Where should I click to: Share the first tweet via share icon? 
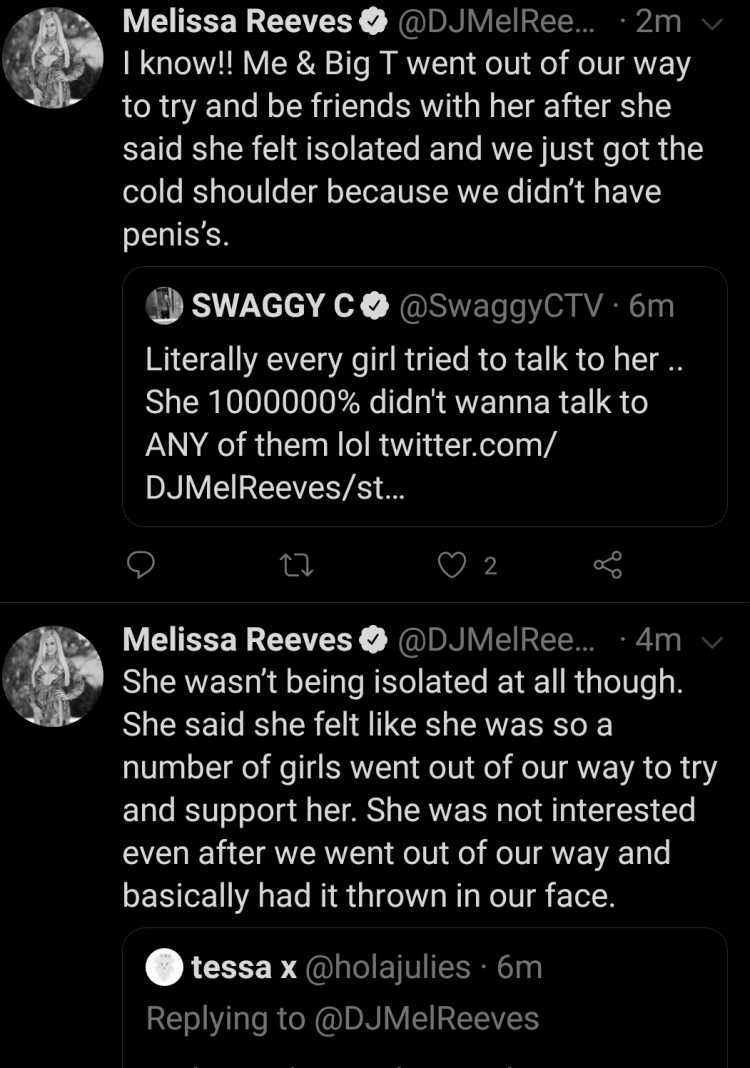(608, 565)
